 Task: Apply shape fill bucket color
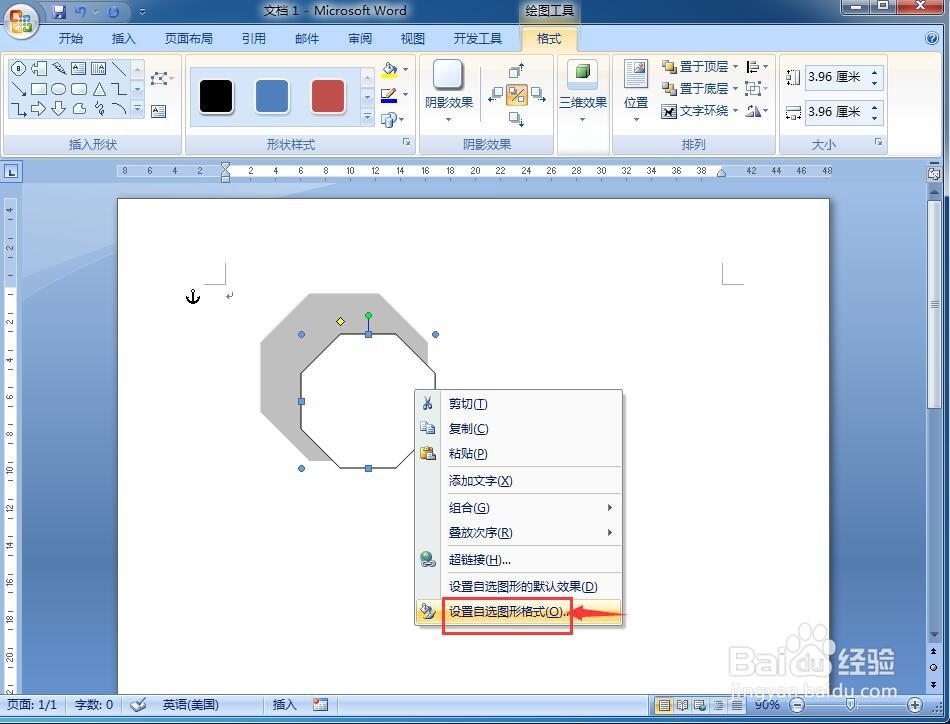click(x=390, y=70)
